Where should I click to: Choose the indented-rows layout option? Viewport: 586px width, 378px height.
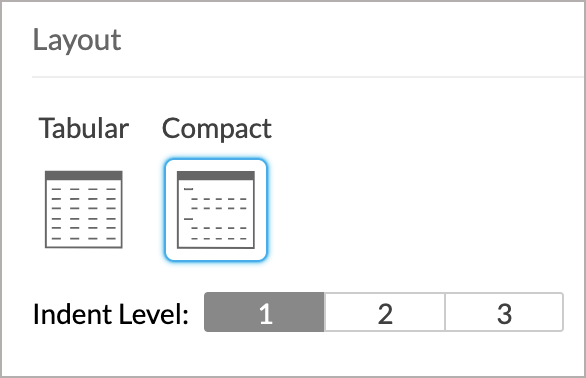tap(216, 210)
